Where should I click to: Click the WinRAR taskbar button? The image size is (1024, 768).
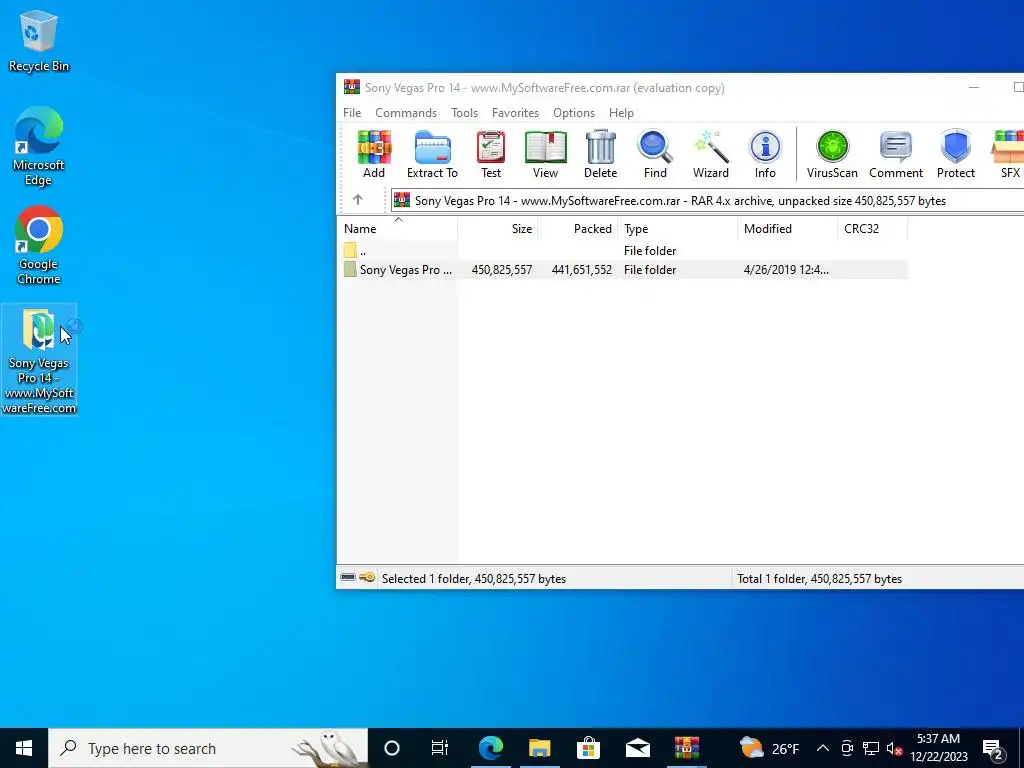pyautogui.click(x=686, y=748)
